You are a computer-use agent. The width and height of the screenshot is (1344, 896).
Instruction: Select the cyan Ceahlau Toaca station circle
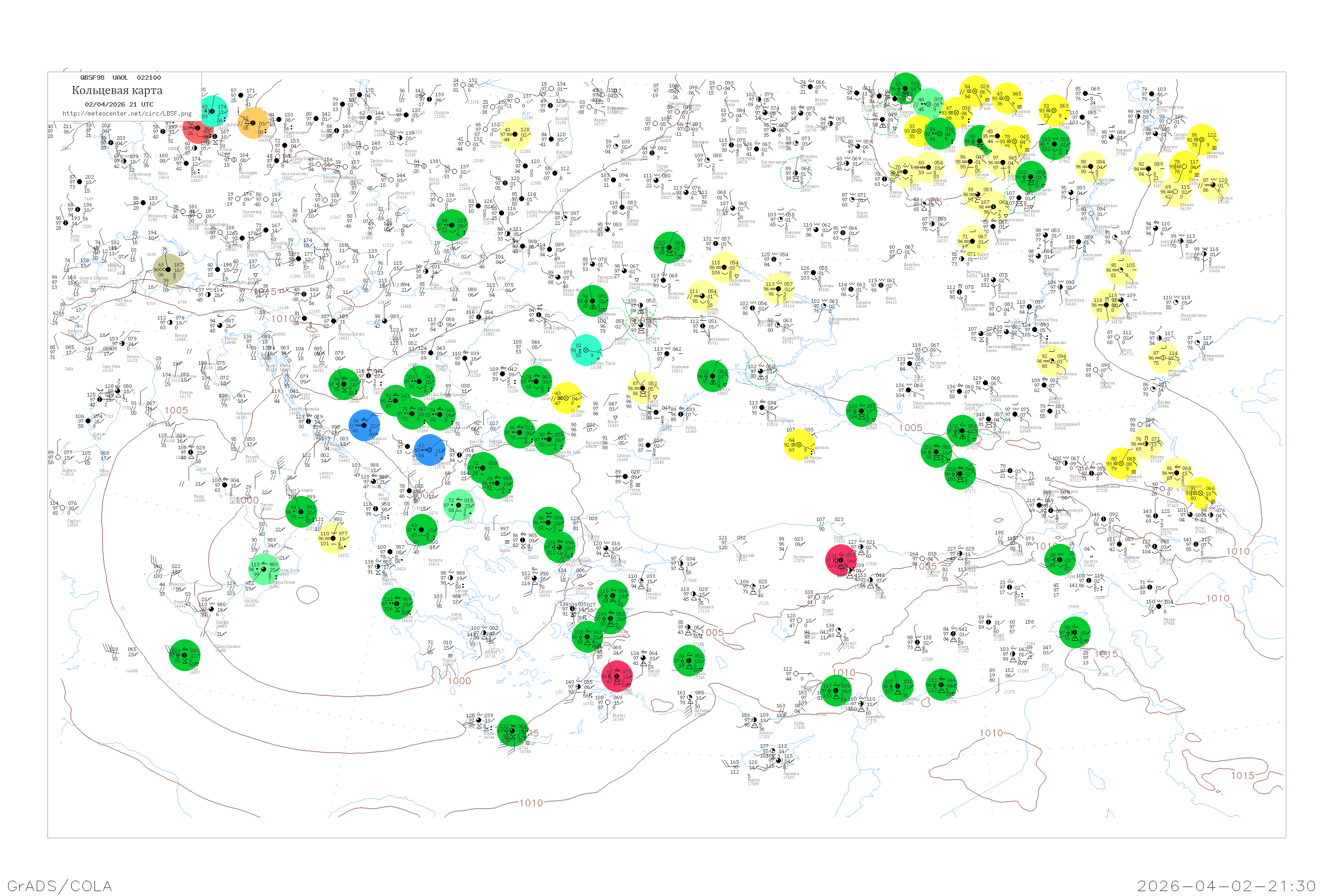(x=586, y=350)
